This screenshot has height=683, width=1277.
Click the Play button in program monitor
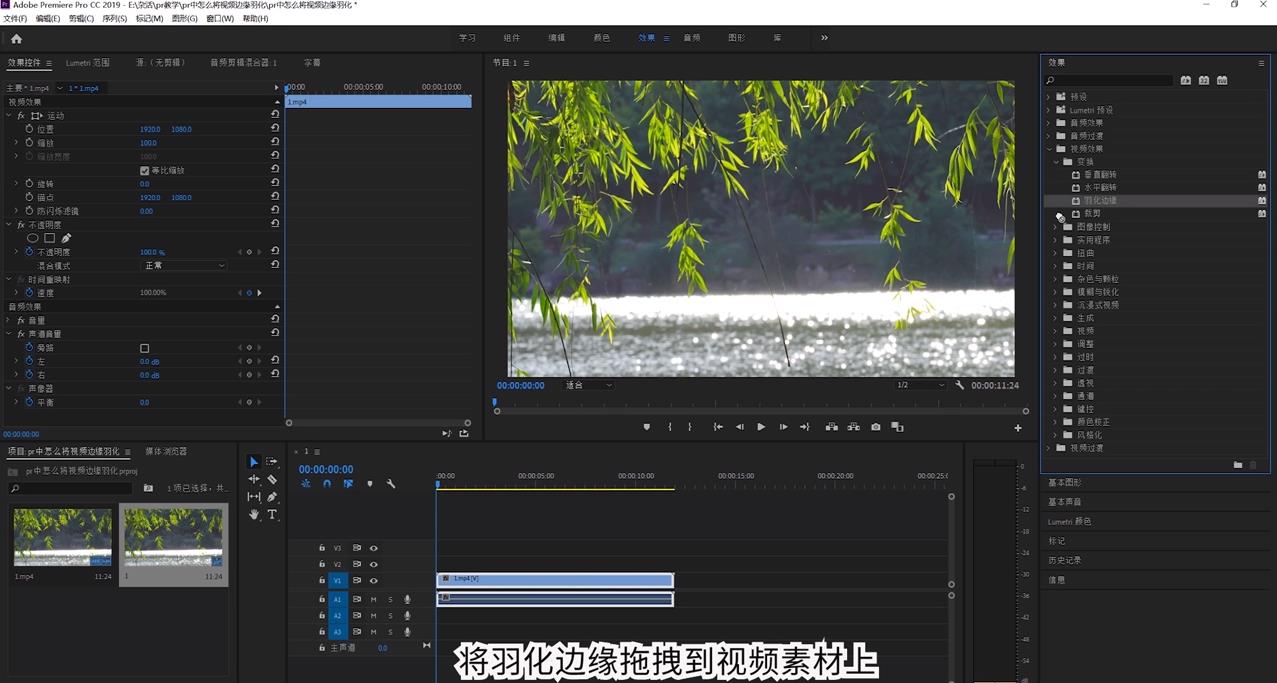761,427
